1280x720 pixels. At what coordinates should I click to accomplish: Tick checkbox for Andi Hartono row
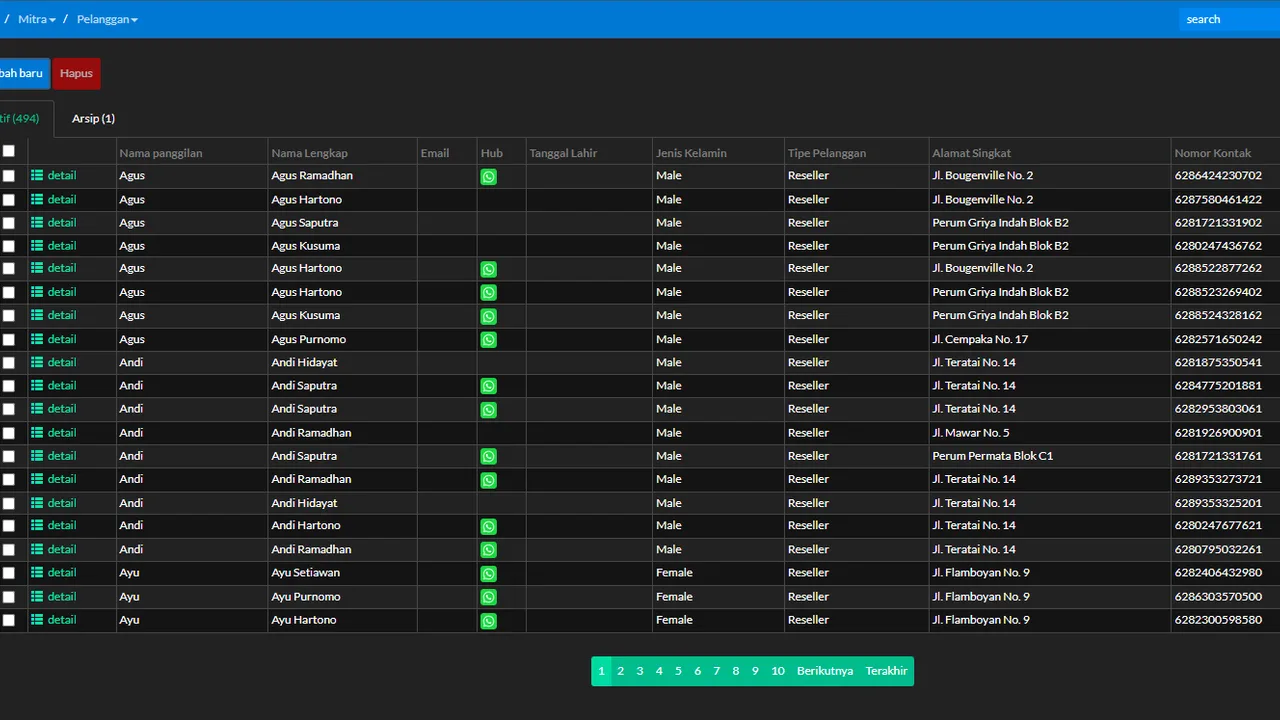(x=9, y=526)
